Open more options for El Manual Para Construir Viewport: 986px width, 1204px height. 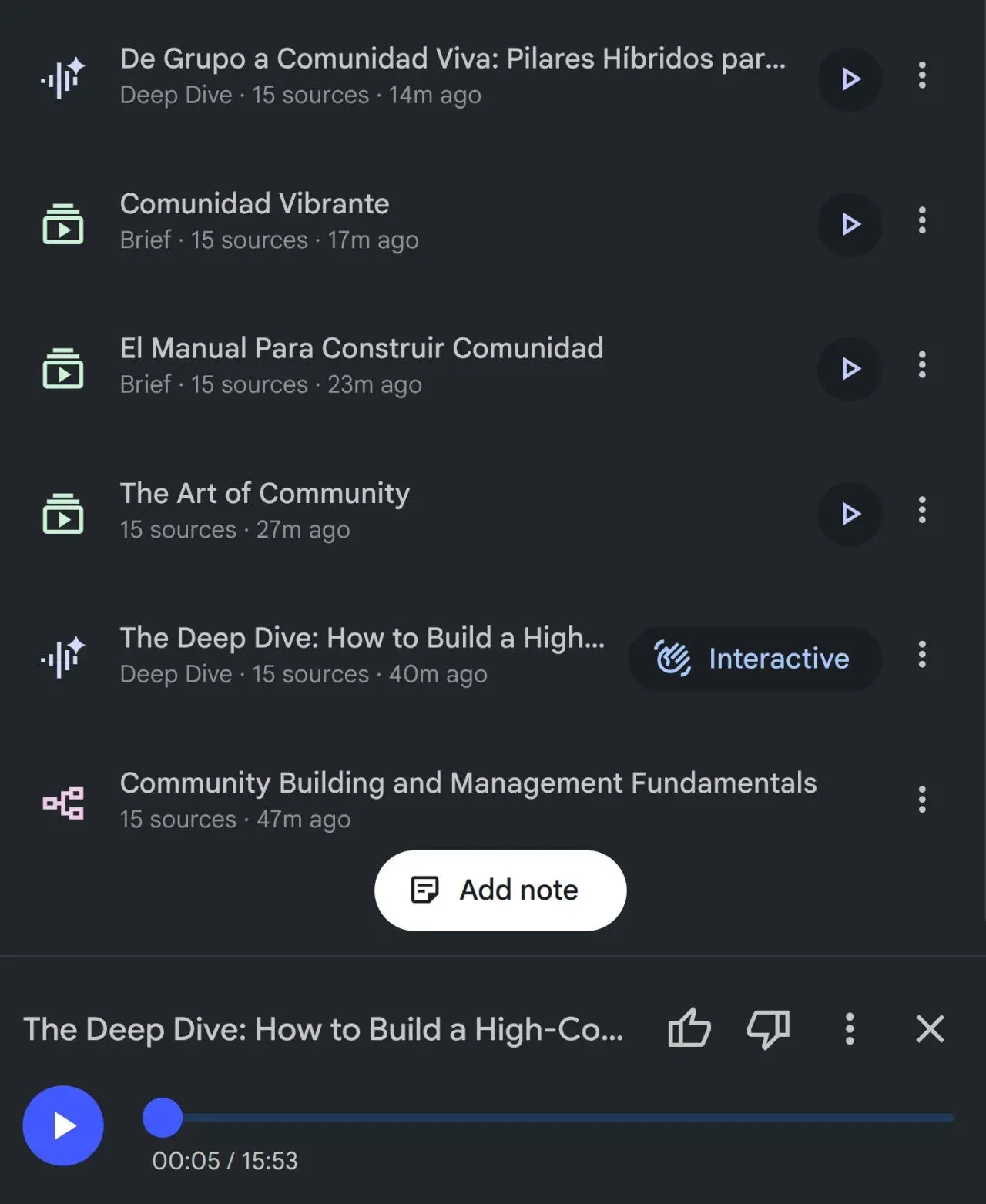pyautogui.click(x=921, y=365)
